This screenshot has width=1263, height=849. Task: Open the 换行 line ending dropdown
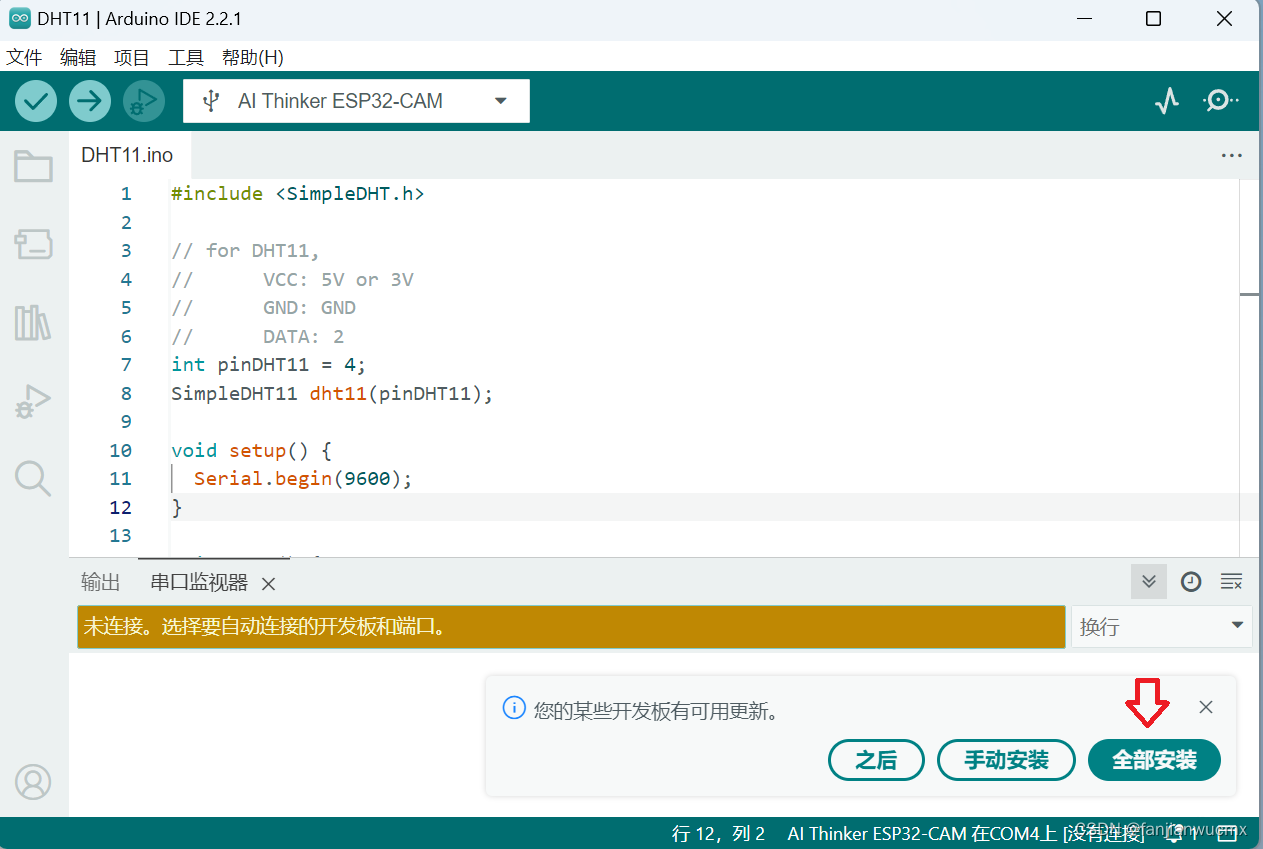[x=1161, y=627]
